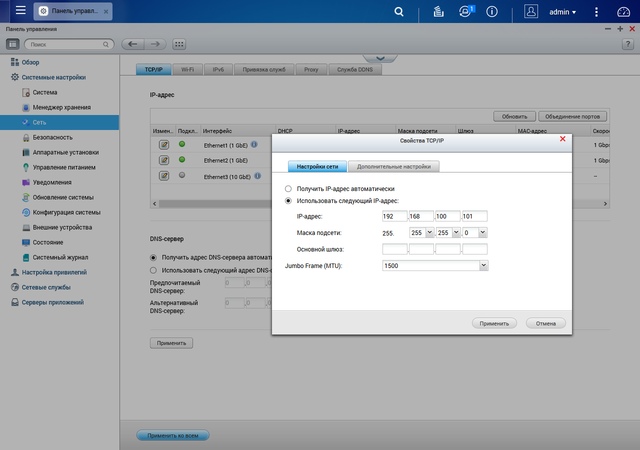Click the first IP-адрес octet field
Image resolution: width=640 pixels, height=450 pixels.
(x=395, y=216)
